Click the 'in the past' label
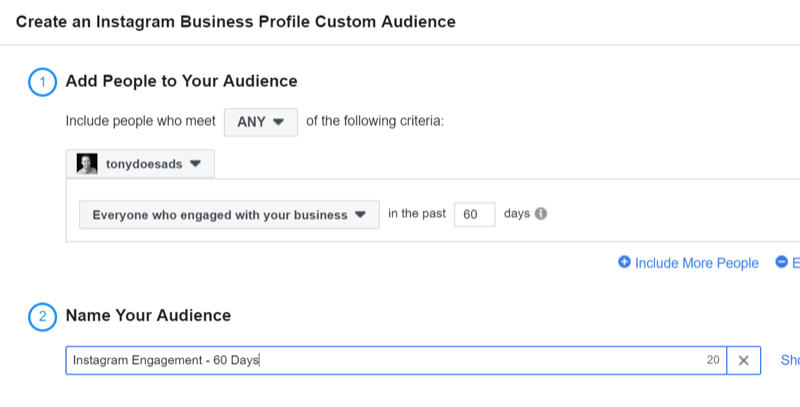The height and width of the screenshot is (407, 800). (x=416, y=214)
